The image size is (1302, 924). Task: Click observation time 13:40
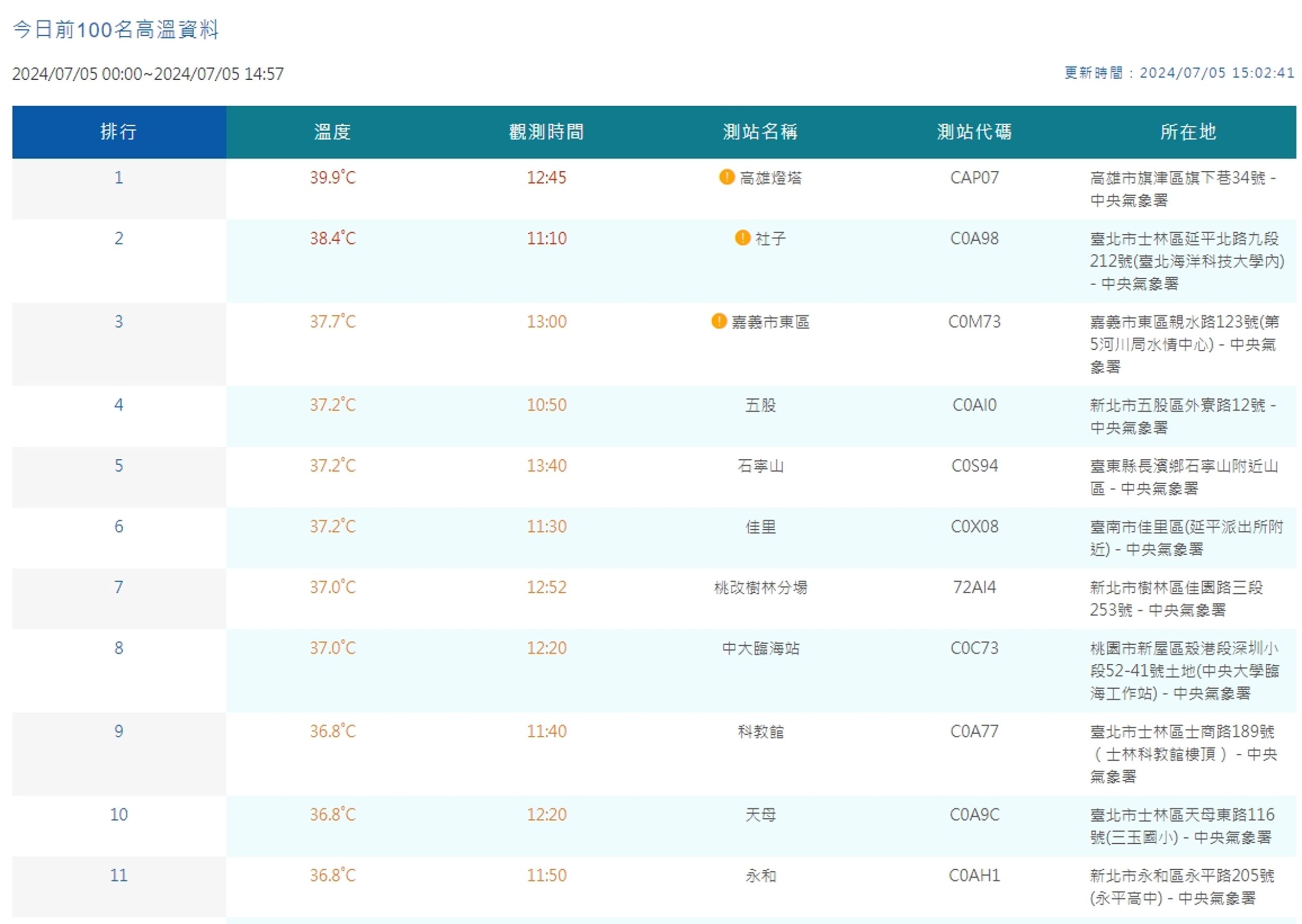(x=546, y=466)
